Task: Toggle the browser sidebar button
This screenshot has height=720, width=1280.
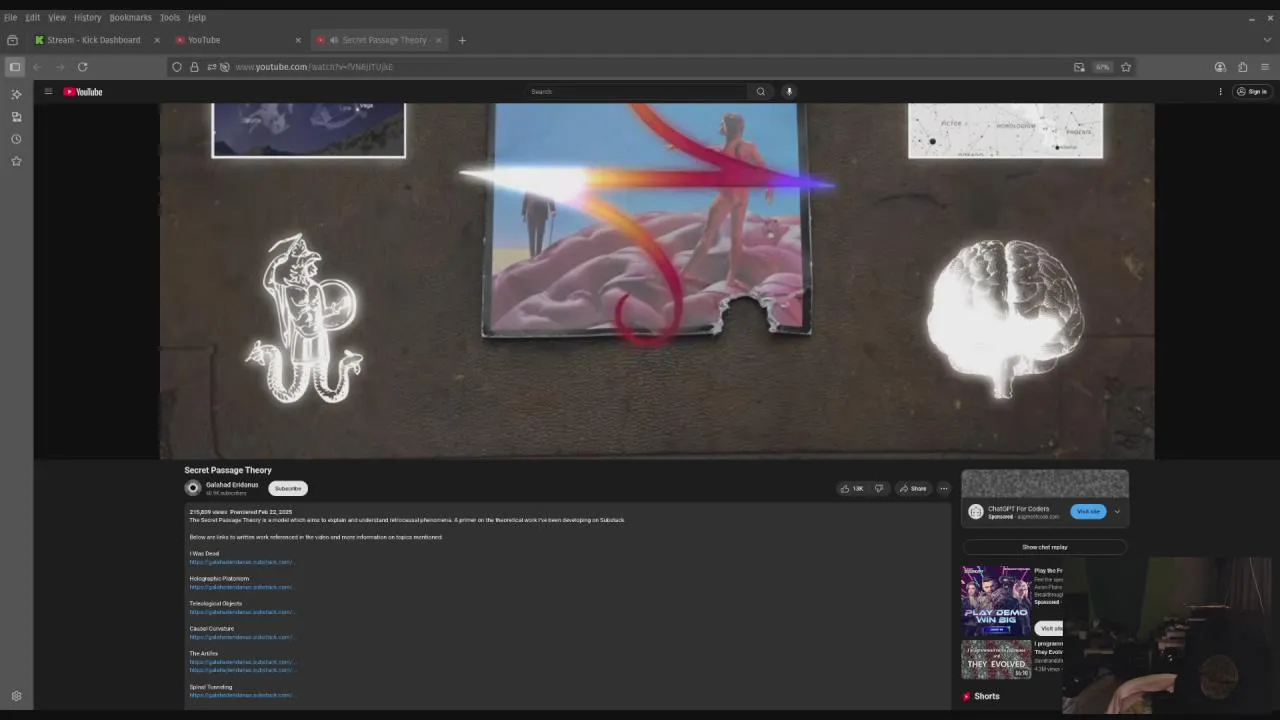Action: coord(15,67)
